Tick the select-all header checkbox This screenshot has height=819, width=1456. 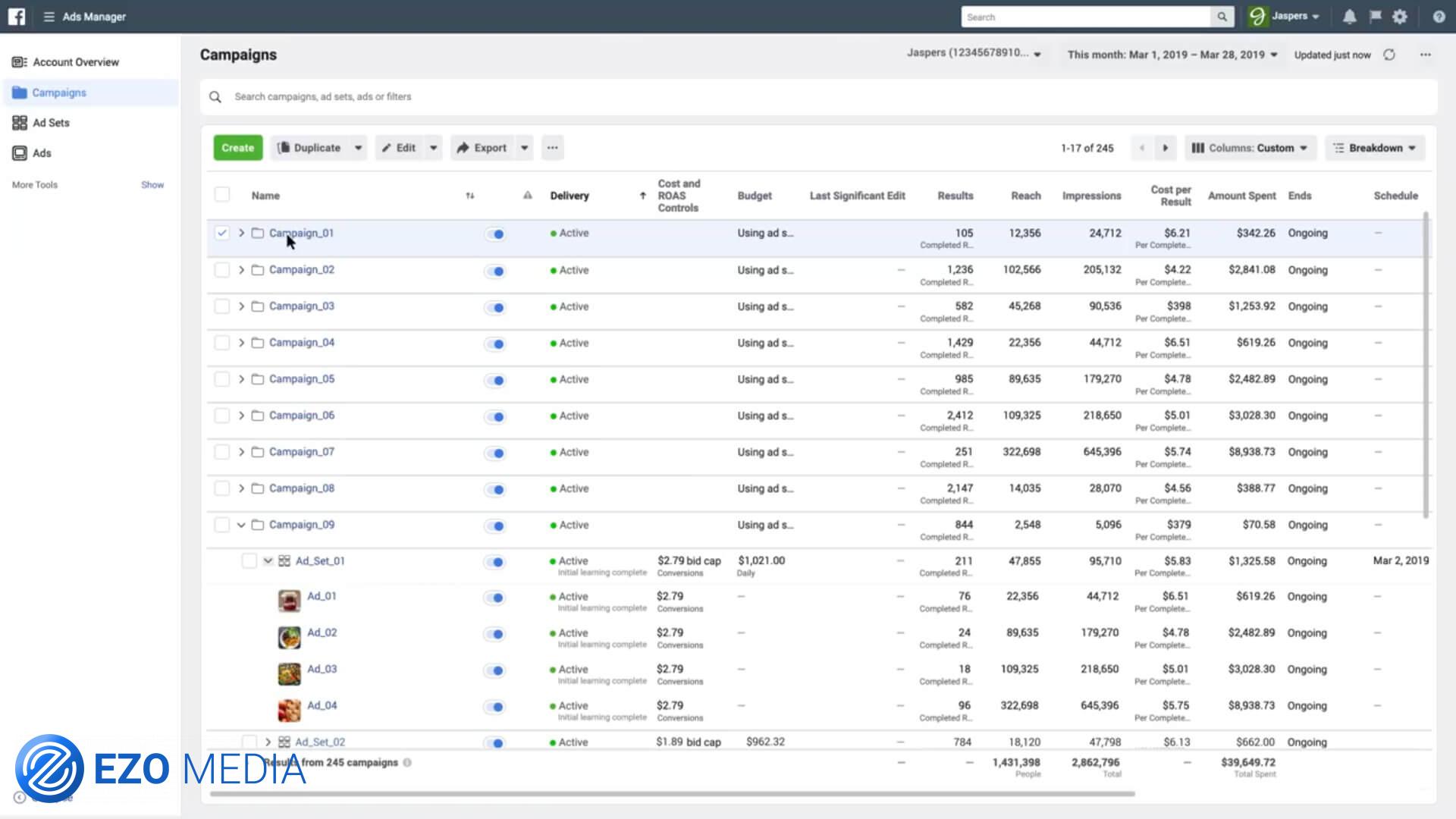tap(221, 195)
